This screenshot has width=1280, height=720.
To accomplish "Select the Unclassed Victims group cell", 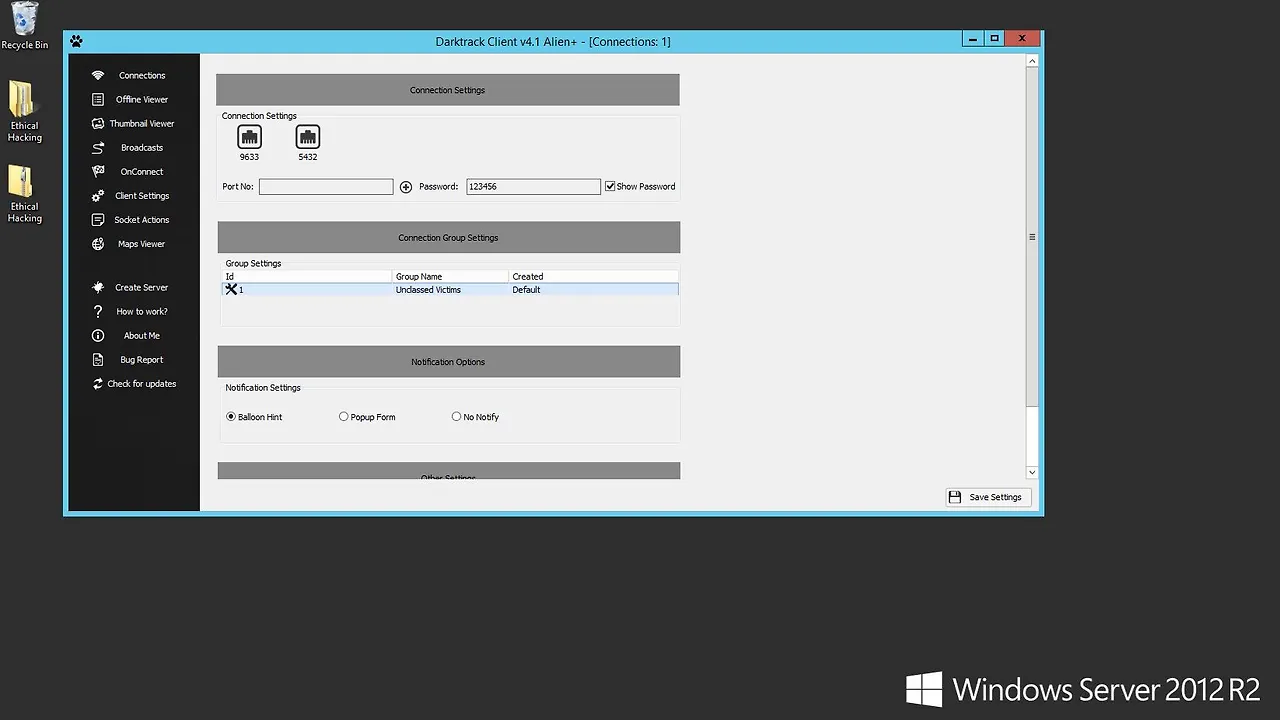I will [x=428, y=290].
